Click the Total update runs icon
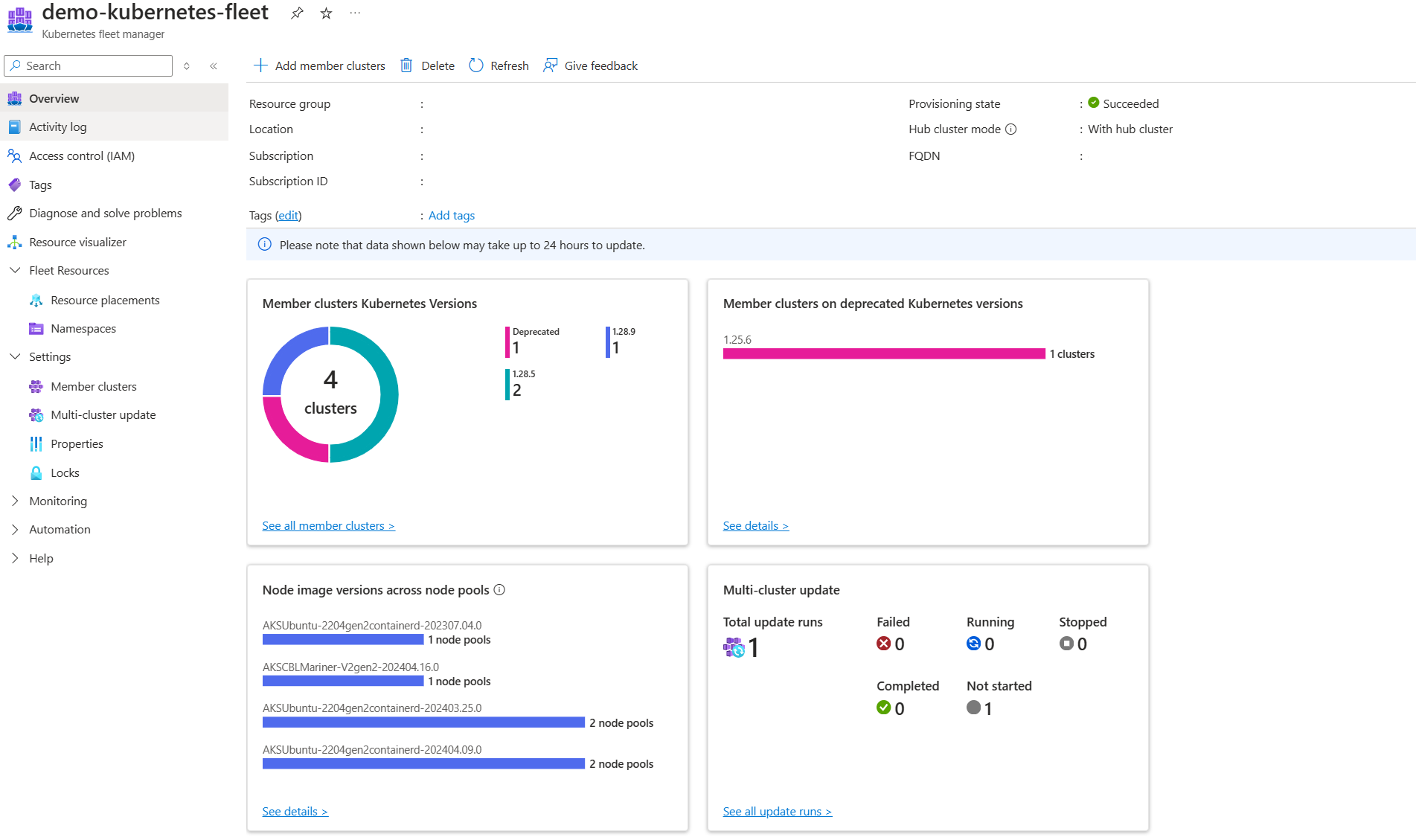 pos(734,647)
